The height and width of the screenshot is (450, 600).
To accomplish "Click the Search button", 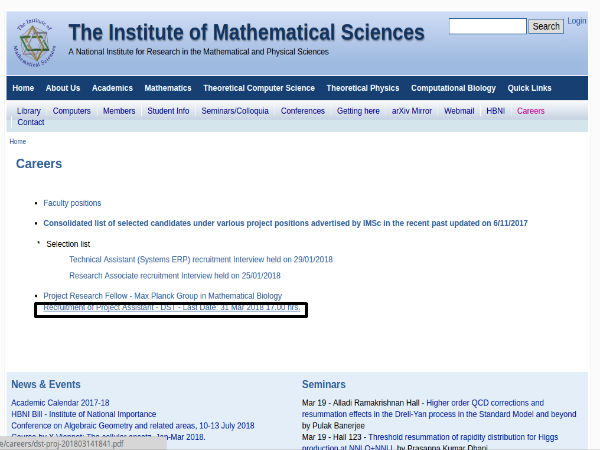I will [x=546, y=26].
